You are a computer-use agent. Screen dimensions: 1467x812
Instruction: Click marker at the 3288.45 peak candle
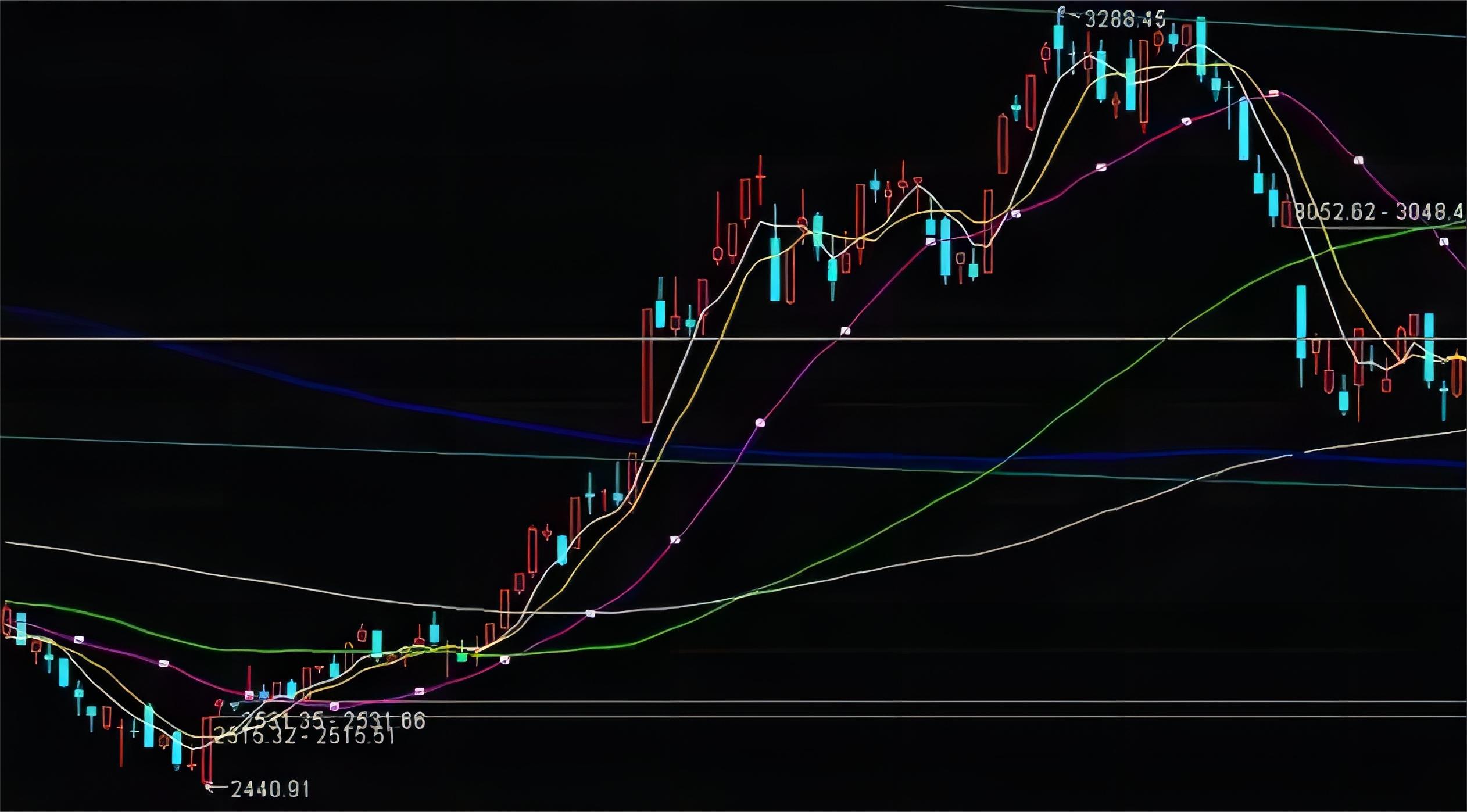click(x=1061, y=12)
